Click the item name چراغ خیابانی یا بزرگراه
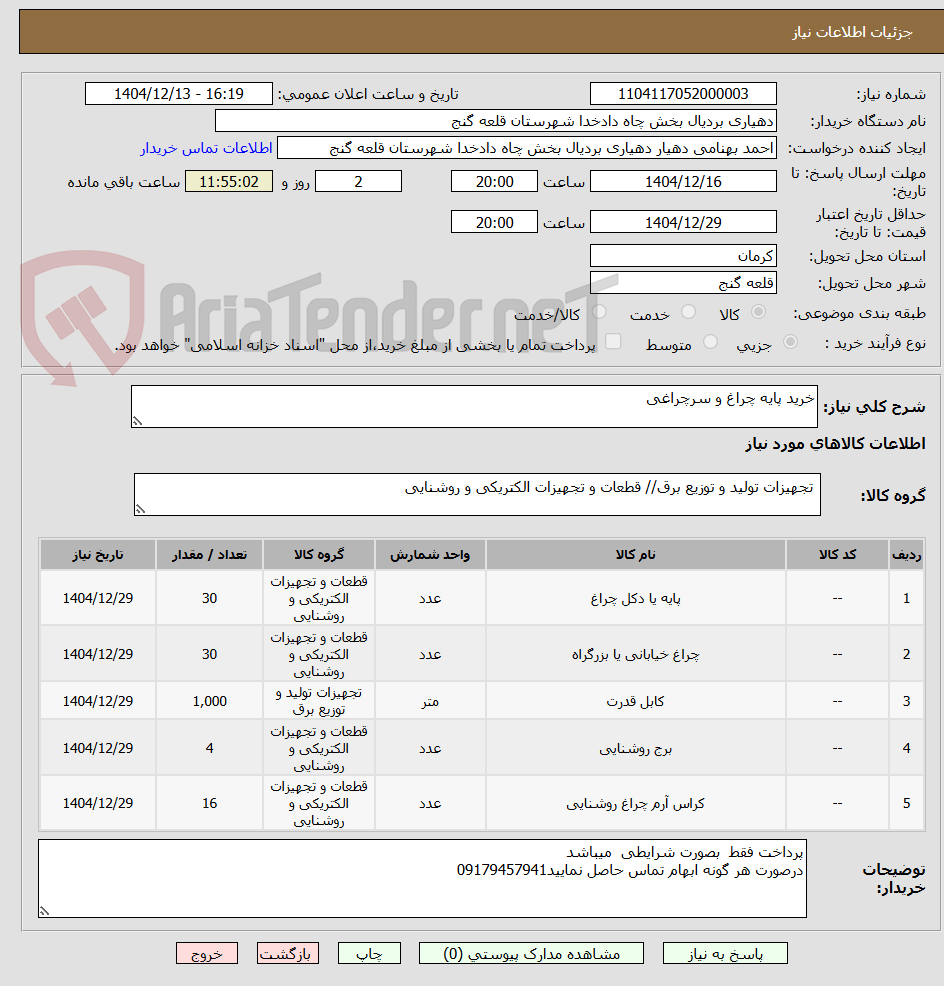Screen dimensions: 944x986 point(636,655)
